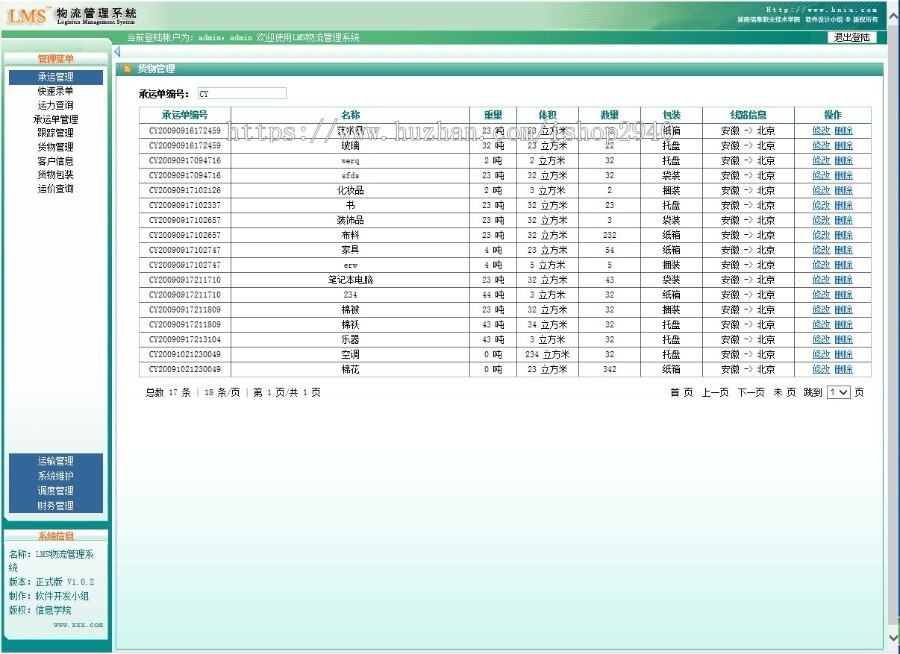Click 修改 for the 棉被 row
Screen dimensions: 900x654
point(821,310)
